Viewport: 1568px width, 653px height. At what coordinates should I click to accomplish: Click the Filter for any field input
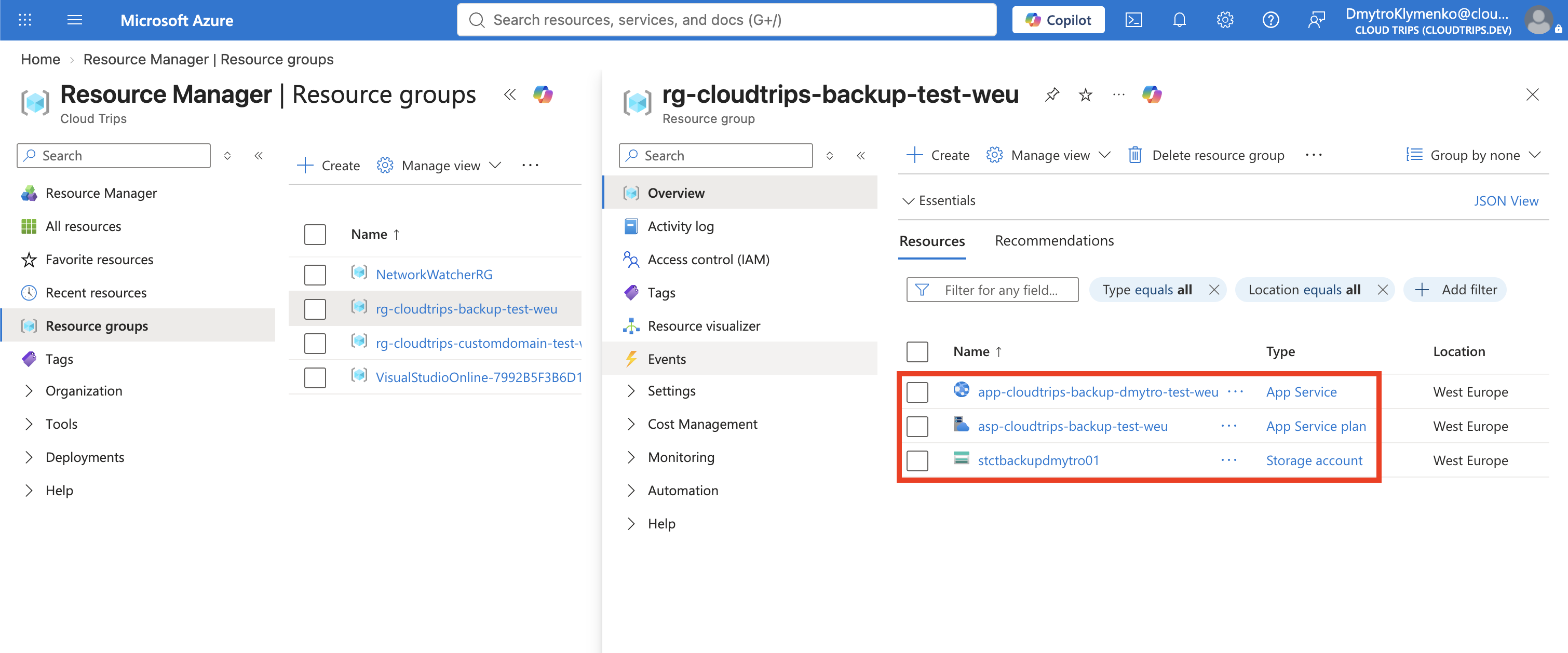coord(992,290)
